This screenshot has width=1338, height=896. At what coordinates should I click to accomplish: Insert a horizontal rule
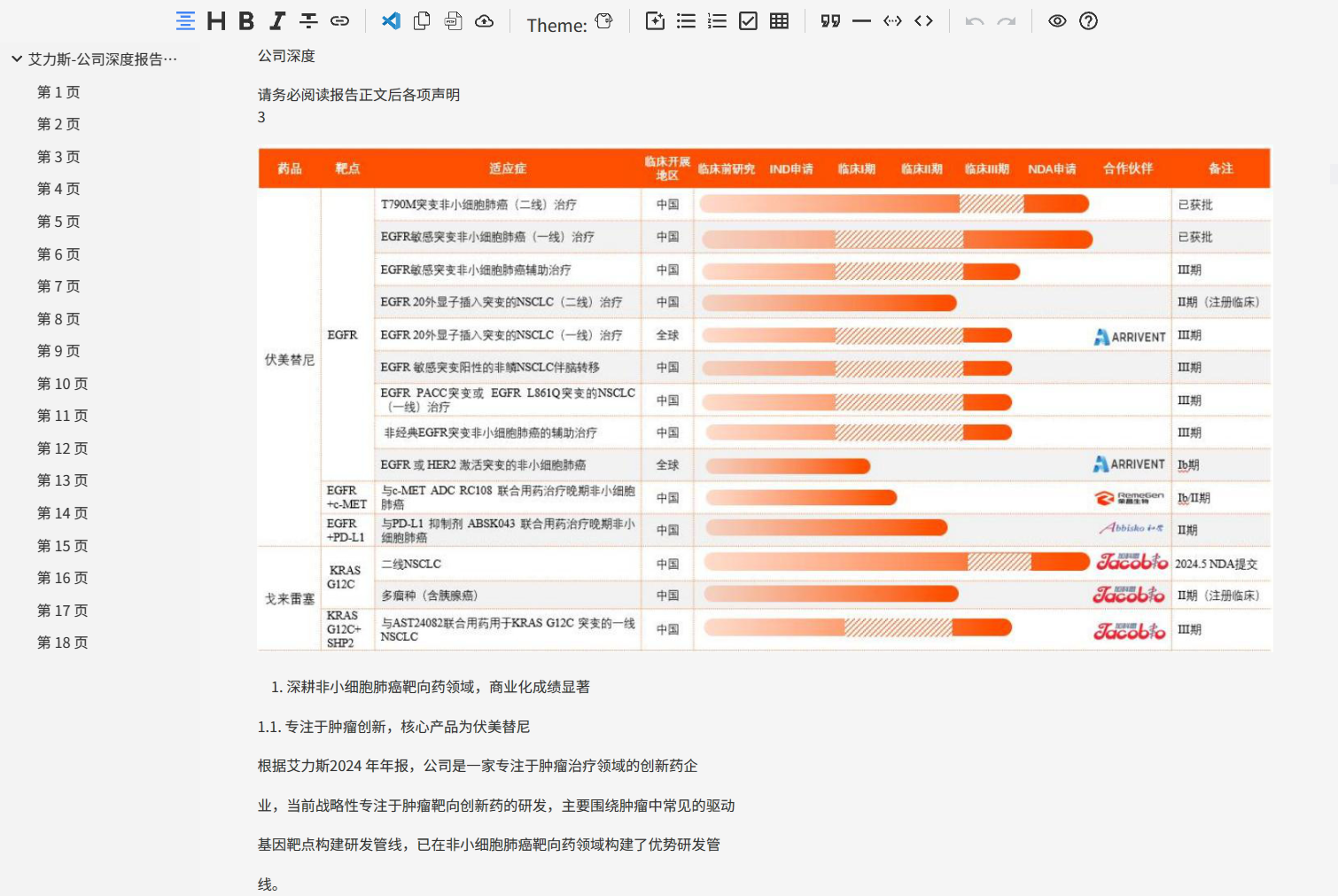pos(861,20)
